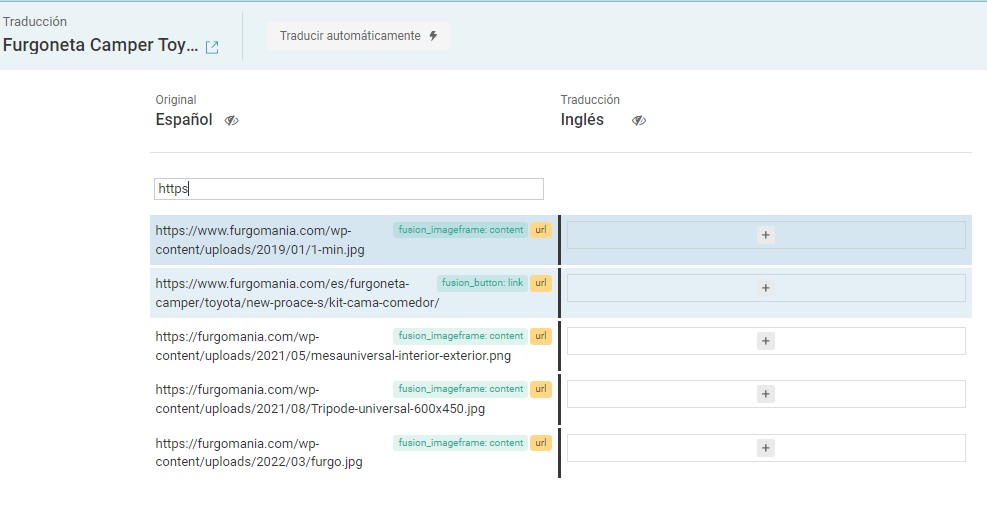987x532 pixels.
Task: Toggle the eye icon next to Español
Action: pos(231,120)
